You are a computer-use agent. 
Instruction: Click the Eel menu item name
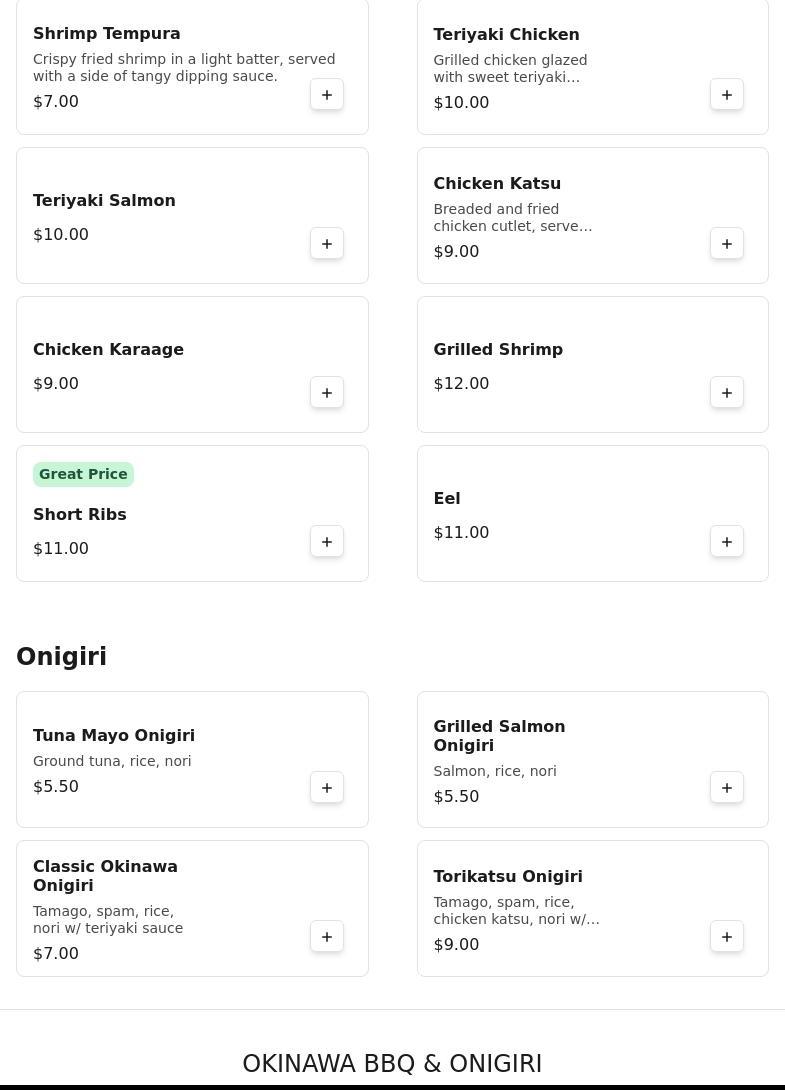(447, 498)
